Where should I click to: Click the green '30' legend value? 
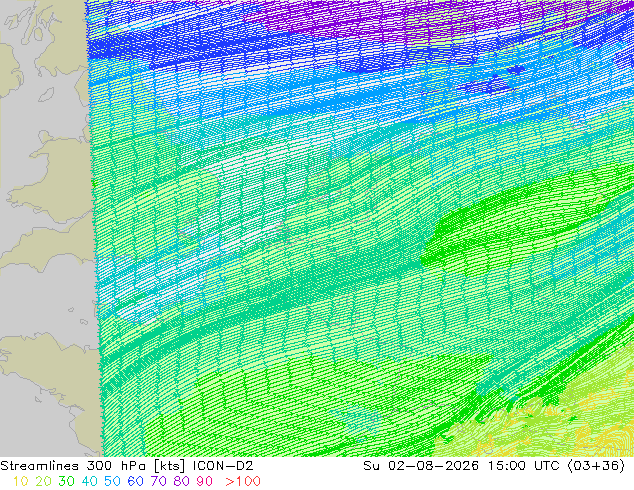click(66, 481)
